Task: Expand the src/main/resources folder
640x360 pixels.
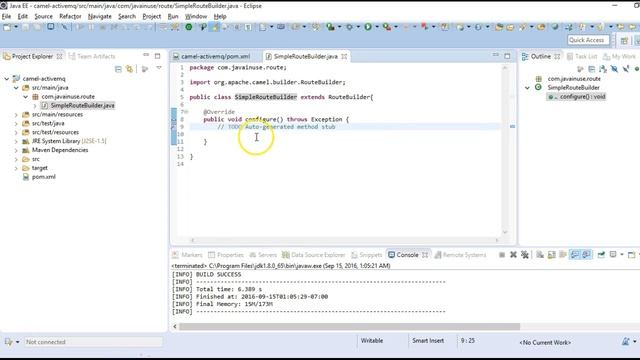Action: [x=16, y=114]
